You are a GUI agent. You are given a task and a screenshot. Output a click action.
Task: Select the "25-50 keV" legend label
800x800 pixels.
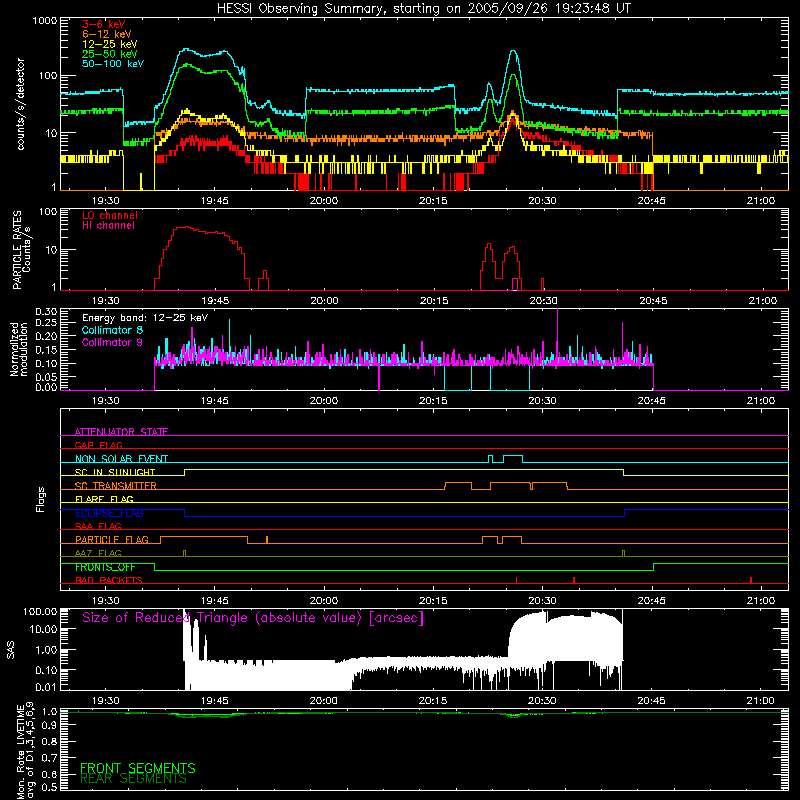coord(109,54)
